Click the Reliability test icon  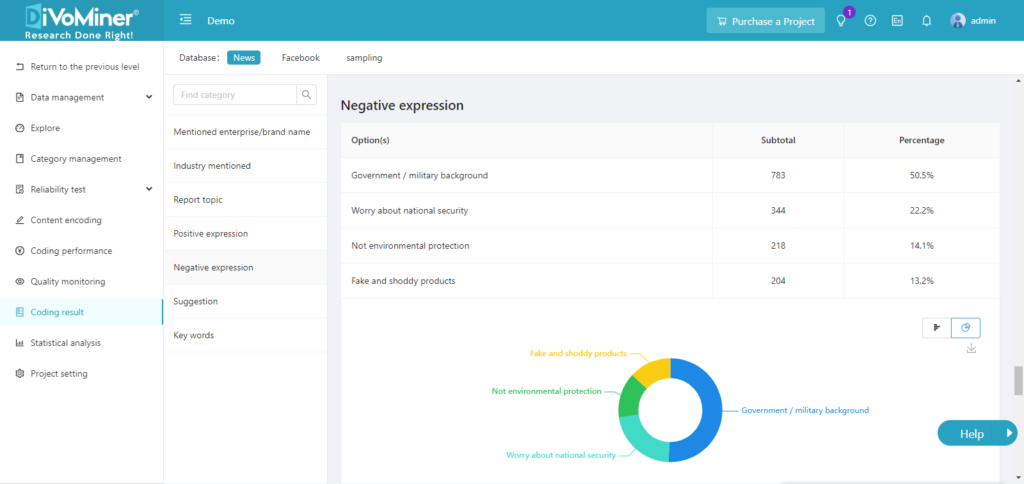pyautogui.click(x=20, y=189)
